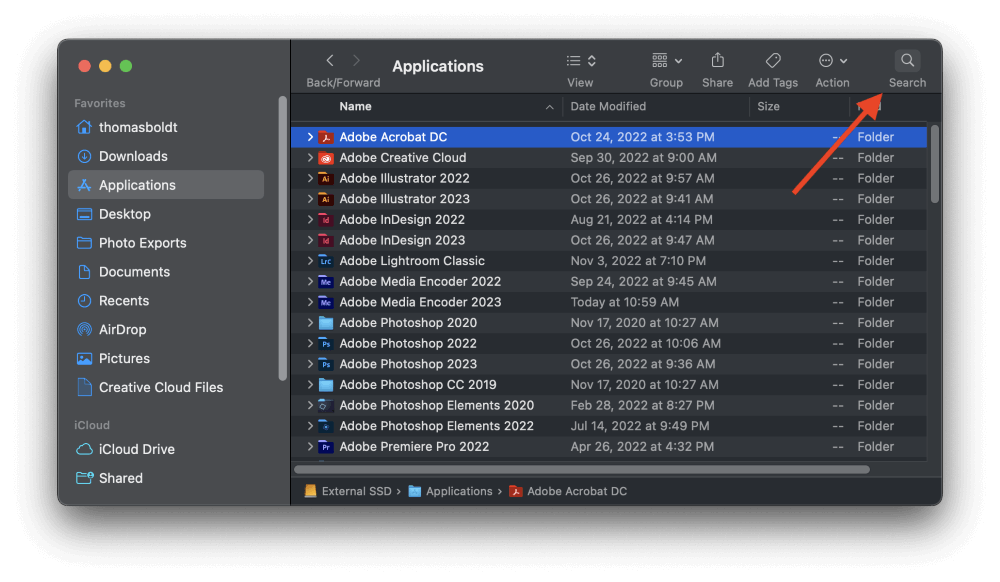The width and height of the screenshot is (1000, 582).
Task: Select the Adobe Illustrator 2023 icon
Action: point(326,199)
